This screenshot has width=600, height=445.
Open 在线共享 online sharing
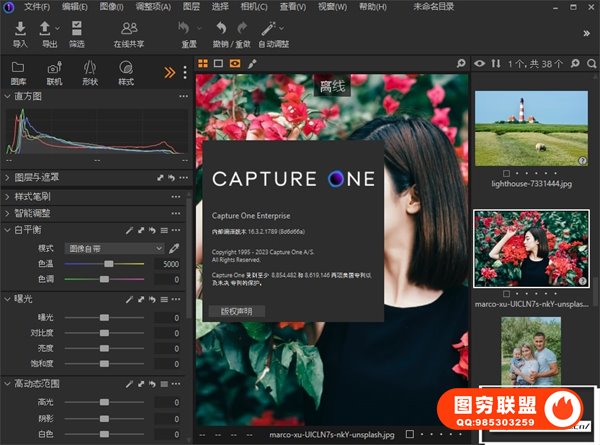pos(129,28)
